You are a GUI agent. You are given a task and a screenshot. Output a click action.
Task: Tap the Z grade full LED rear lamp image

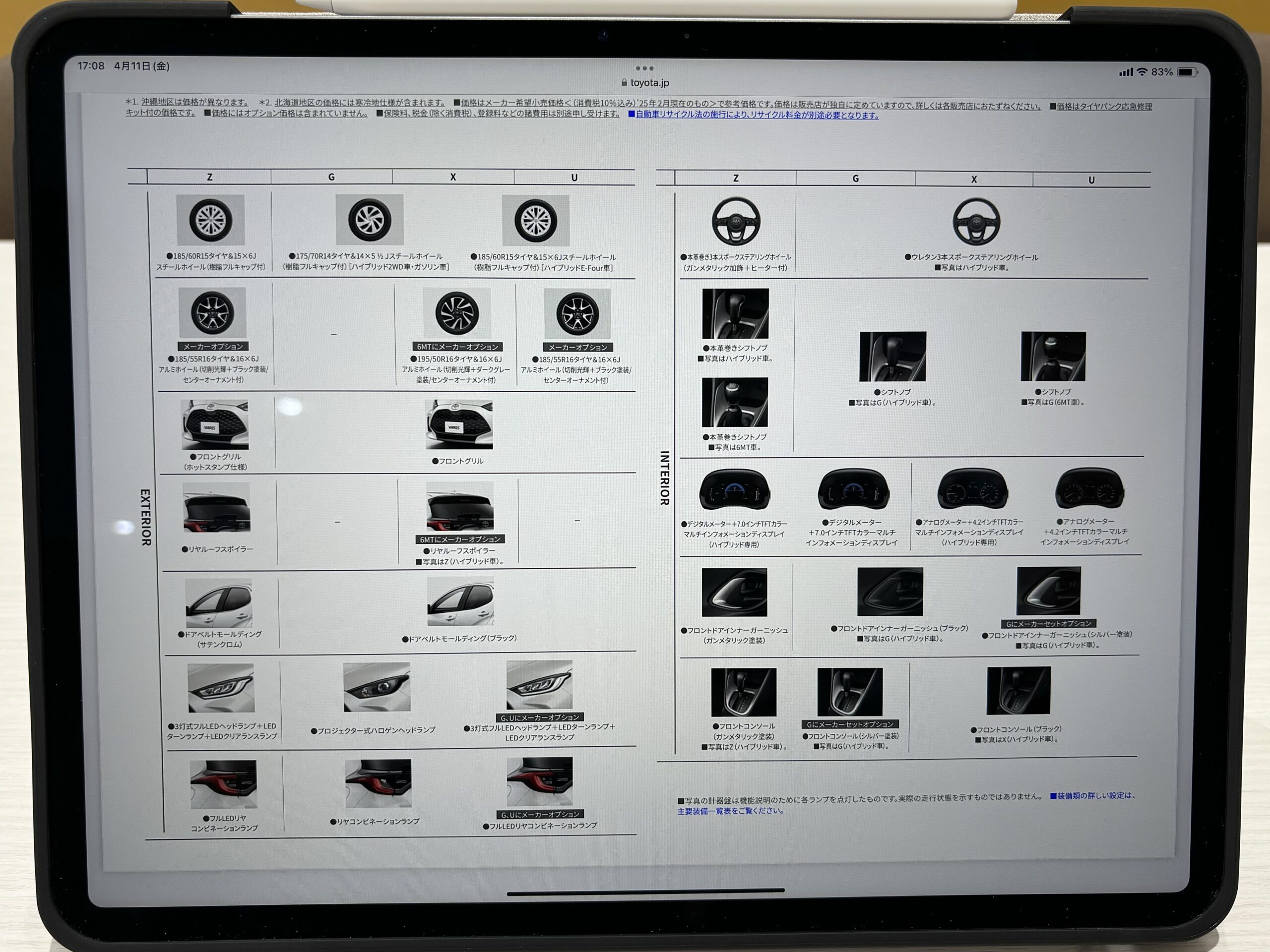click(x=223, y=784)
